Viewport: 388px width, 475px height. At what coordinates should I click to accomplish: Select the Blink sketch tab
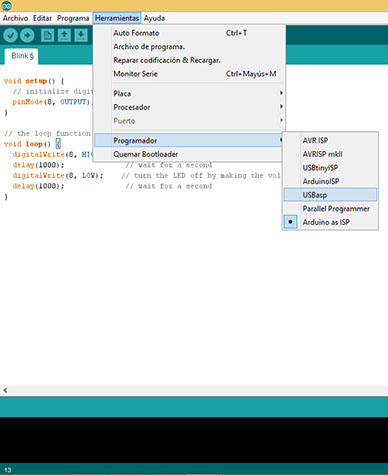tap(22, 56)
